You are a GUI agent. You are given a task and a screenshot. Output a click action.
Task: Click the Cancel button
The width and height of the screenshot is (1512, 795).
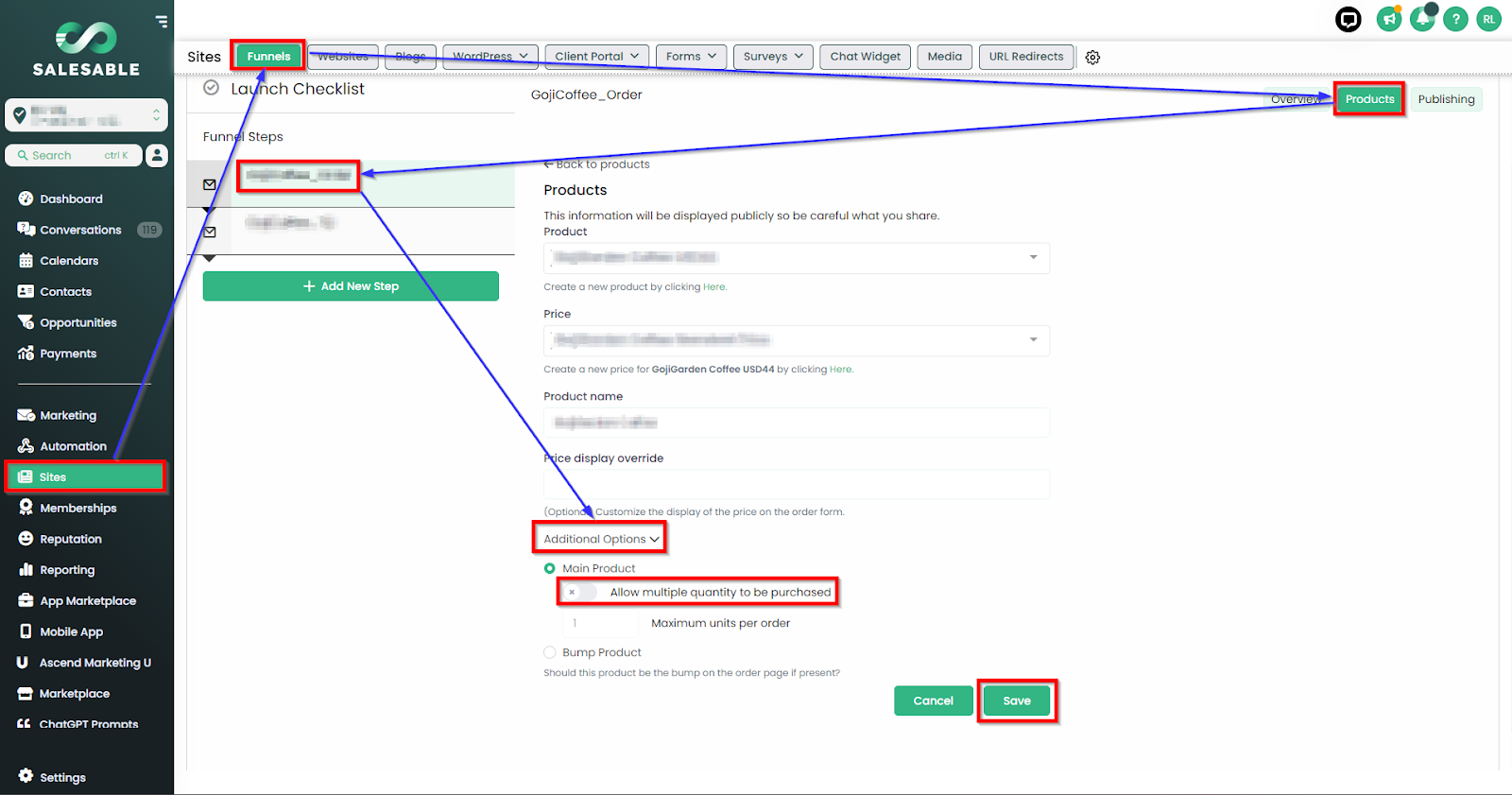[x=934, y=700]
